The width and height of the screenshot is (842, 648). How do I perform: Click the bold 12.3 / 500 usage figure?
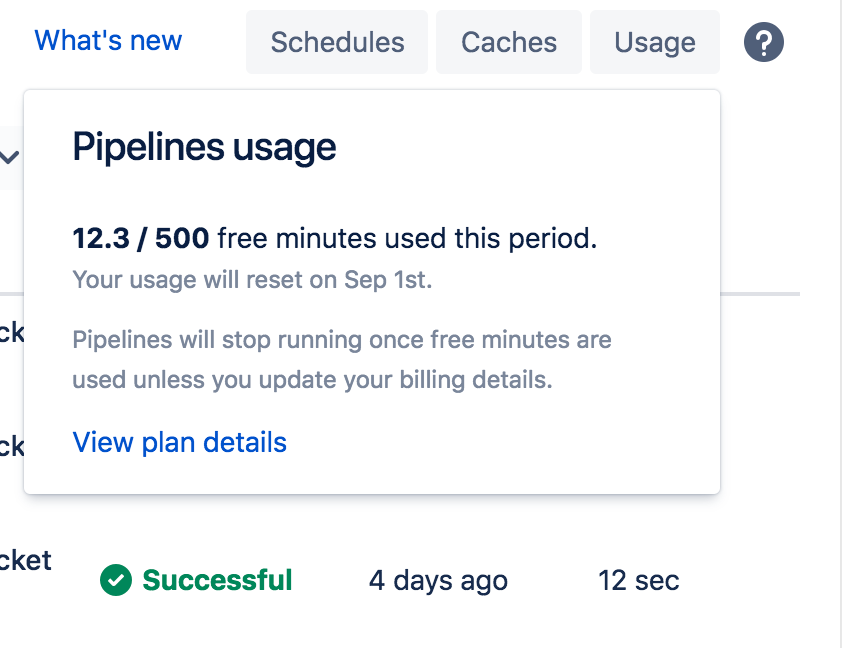(x=141, y=239)
